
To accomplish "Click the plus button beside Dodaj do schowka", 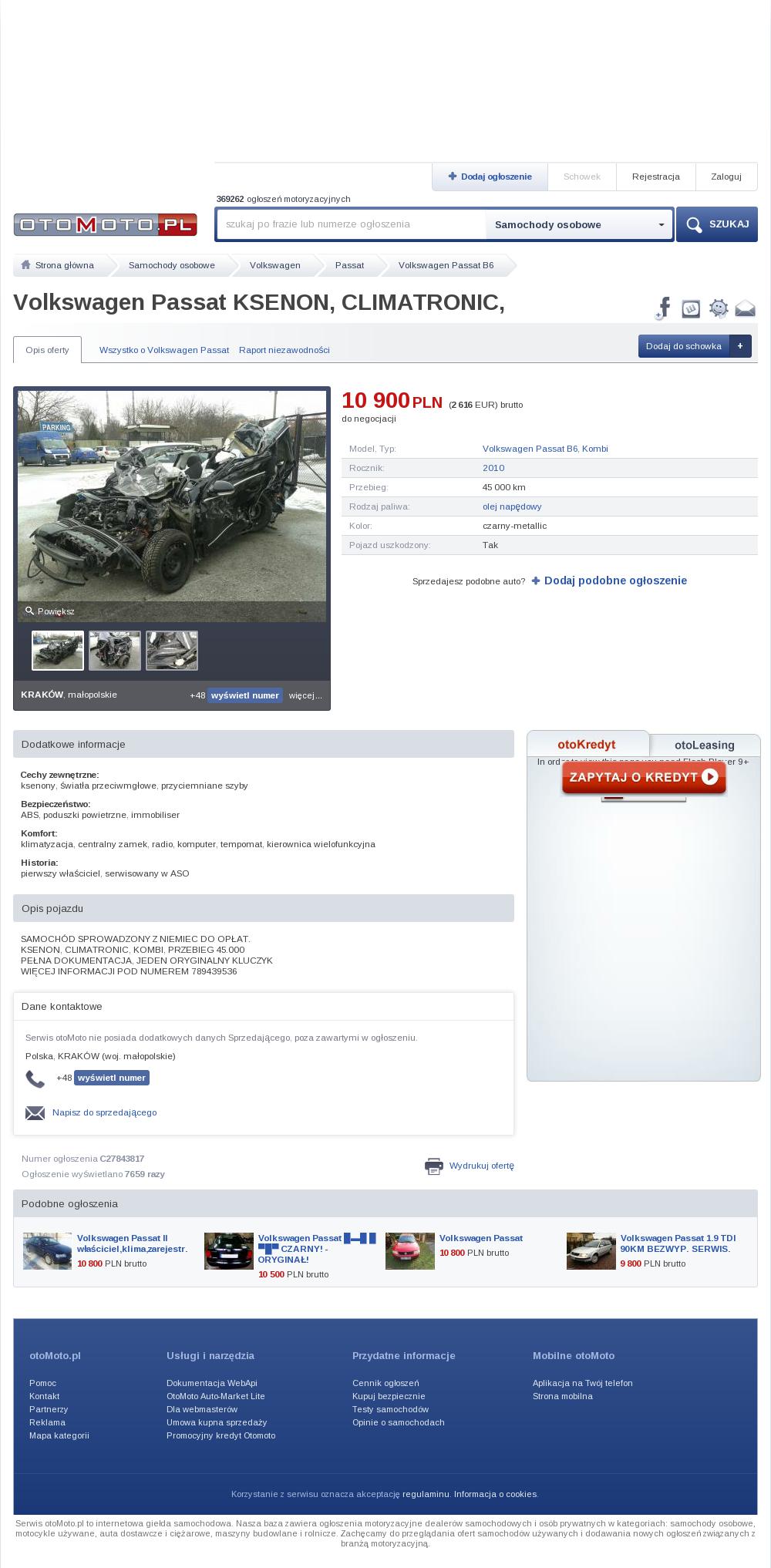I will pos(740,346).
